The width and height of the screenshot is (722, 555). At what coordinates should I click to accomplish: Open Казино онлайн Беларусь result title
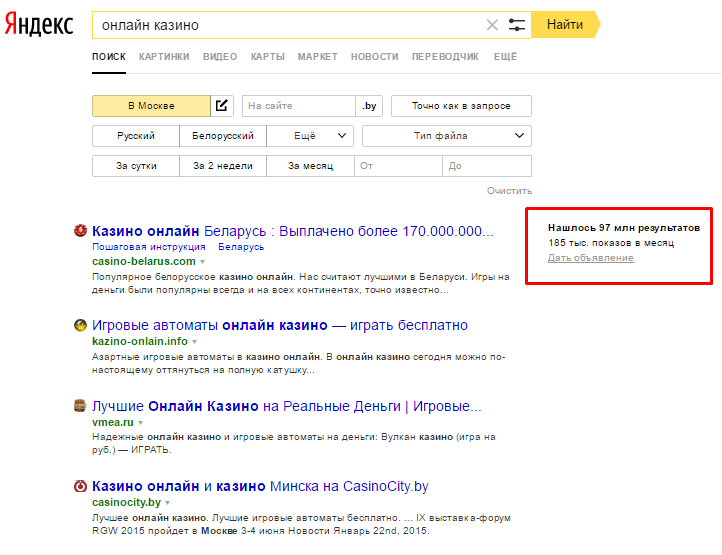point(292,231)
